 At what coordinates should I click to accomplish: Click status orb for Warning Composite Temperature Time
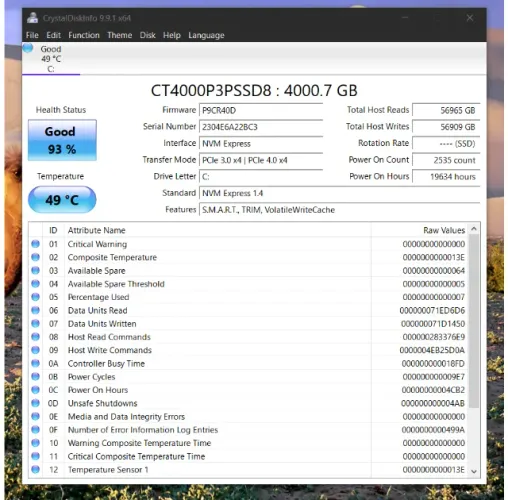pos(35,443)
